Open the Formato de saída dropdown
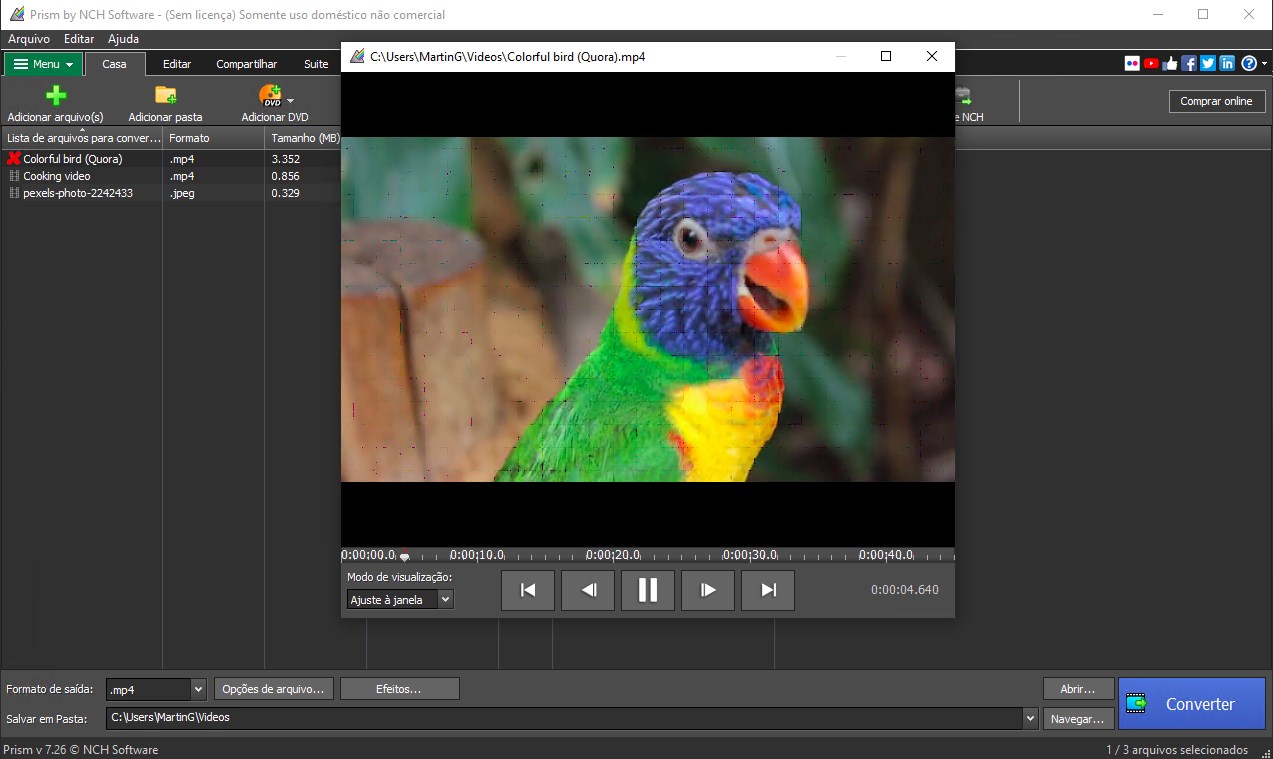This screenshot has height=759, width=1273. click(x=198, y=689)
